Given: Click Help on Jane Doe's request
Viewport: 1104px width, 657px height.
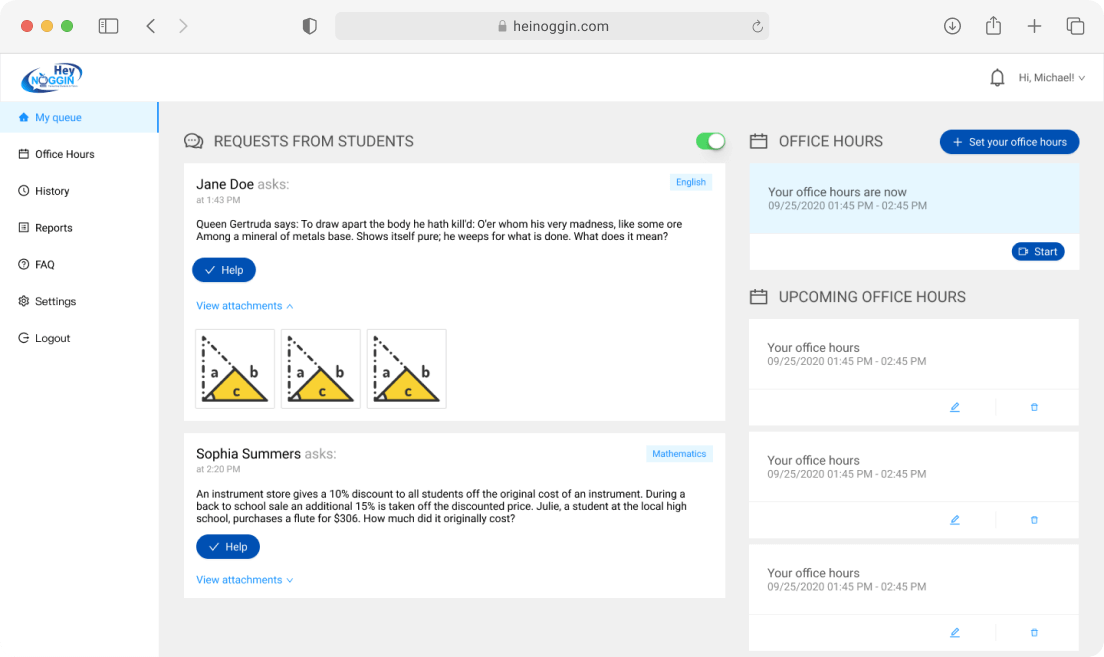Looking at the screenshot, I should [224, 270].
